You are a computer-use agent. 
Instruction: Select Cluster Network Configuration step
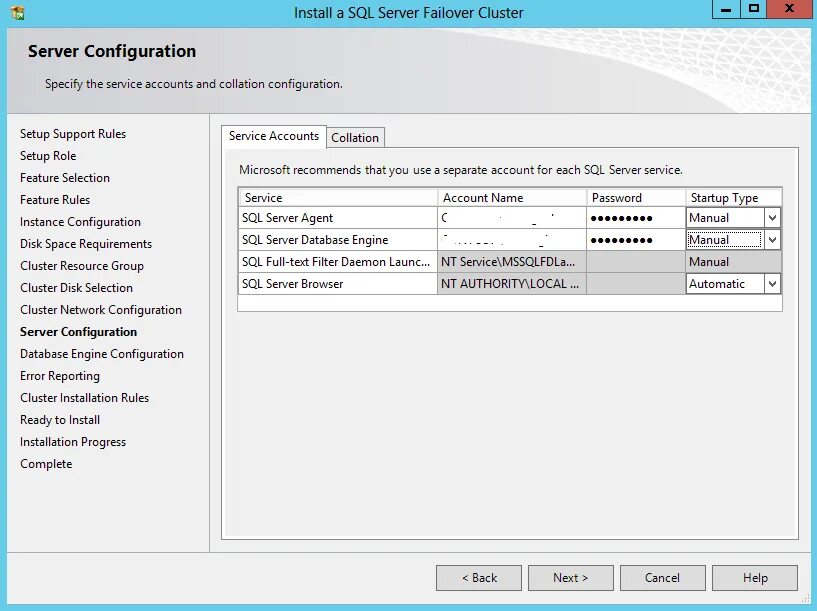pyautogui.click(x=101, y=309)
